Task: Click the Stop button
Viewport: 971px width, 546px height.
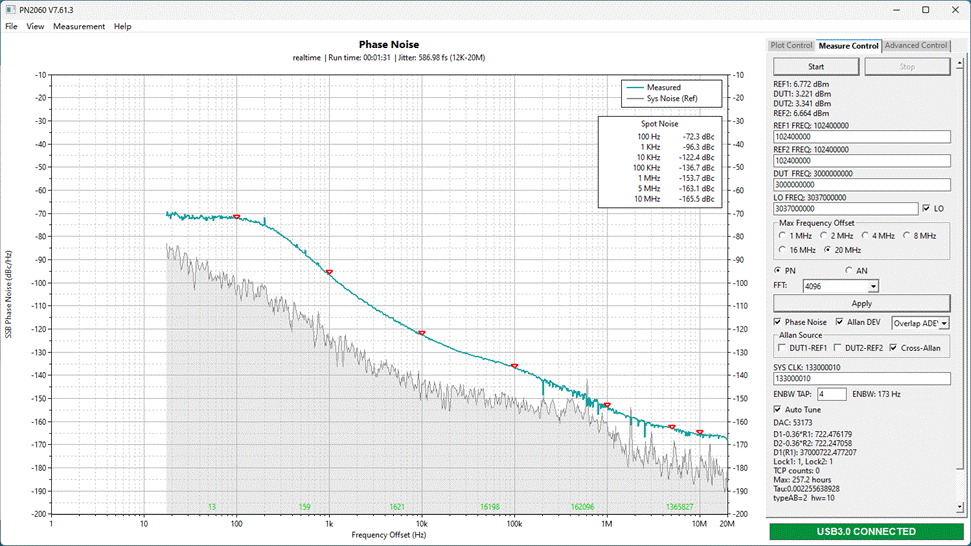Action: 907,66
